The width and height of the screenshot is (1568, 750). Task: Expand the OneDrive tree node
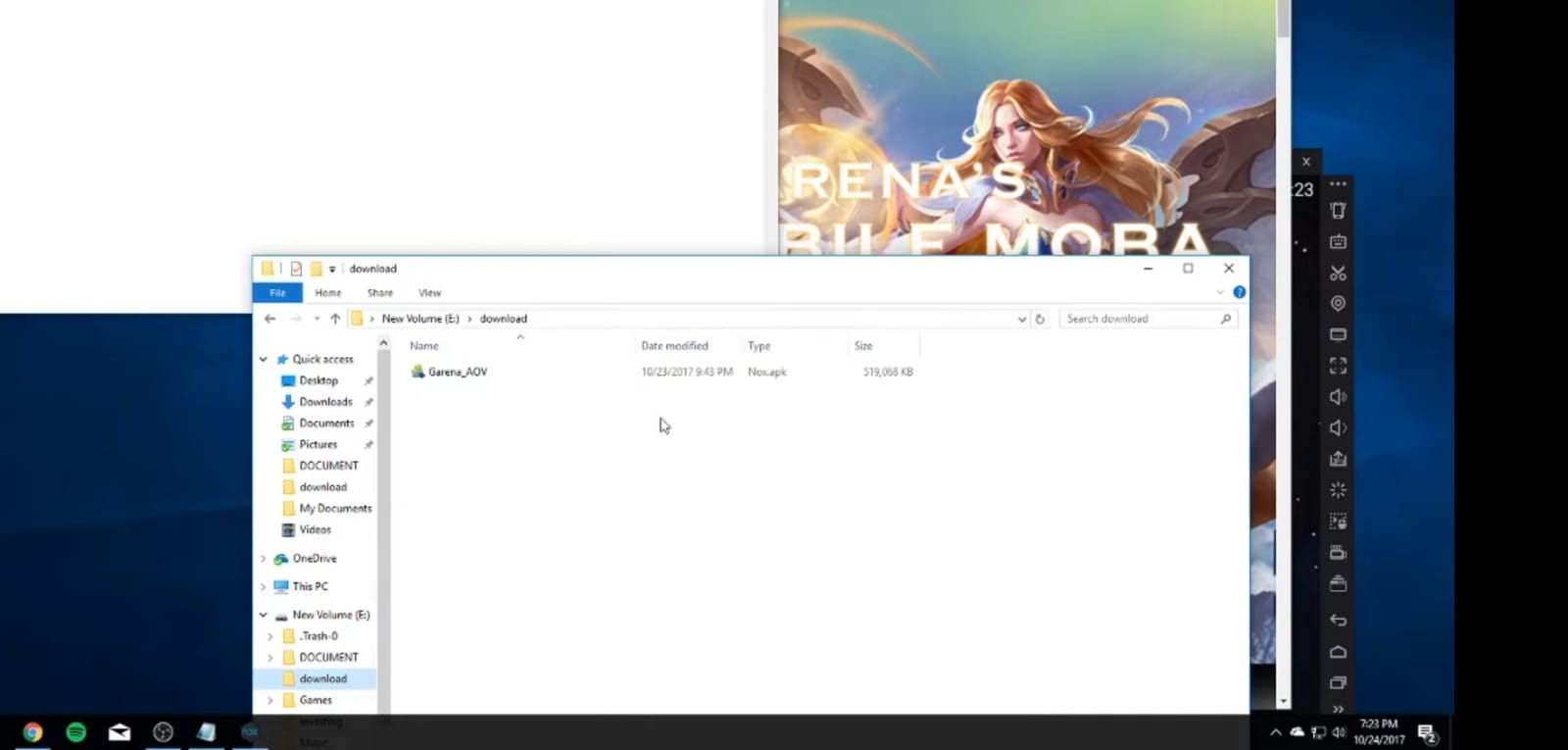point(263,559)
